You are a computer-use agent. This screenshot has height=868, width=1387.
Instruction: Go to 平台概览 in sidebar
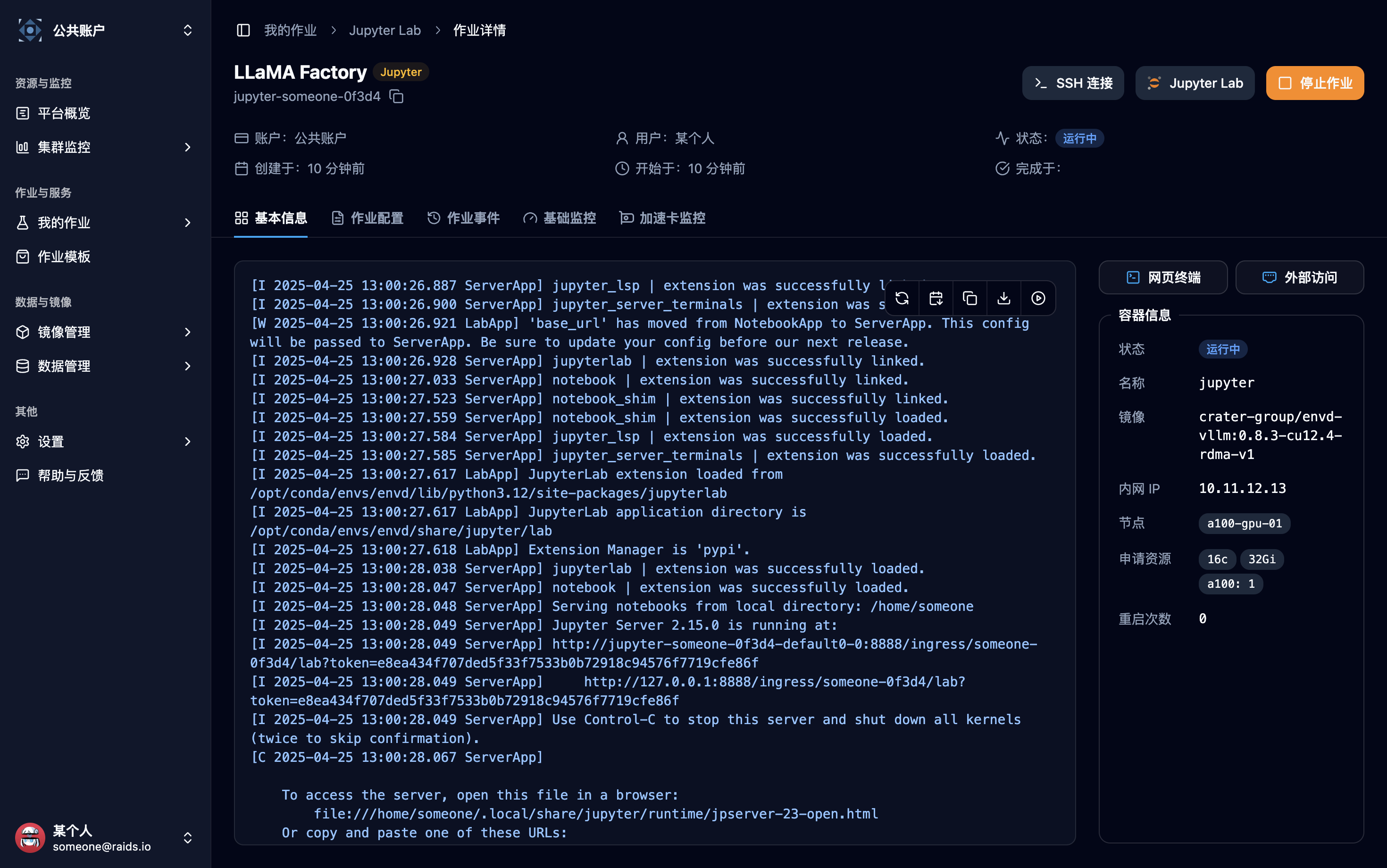click(x=104, y=113)
